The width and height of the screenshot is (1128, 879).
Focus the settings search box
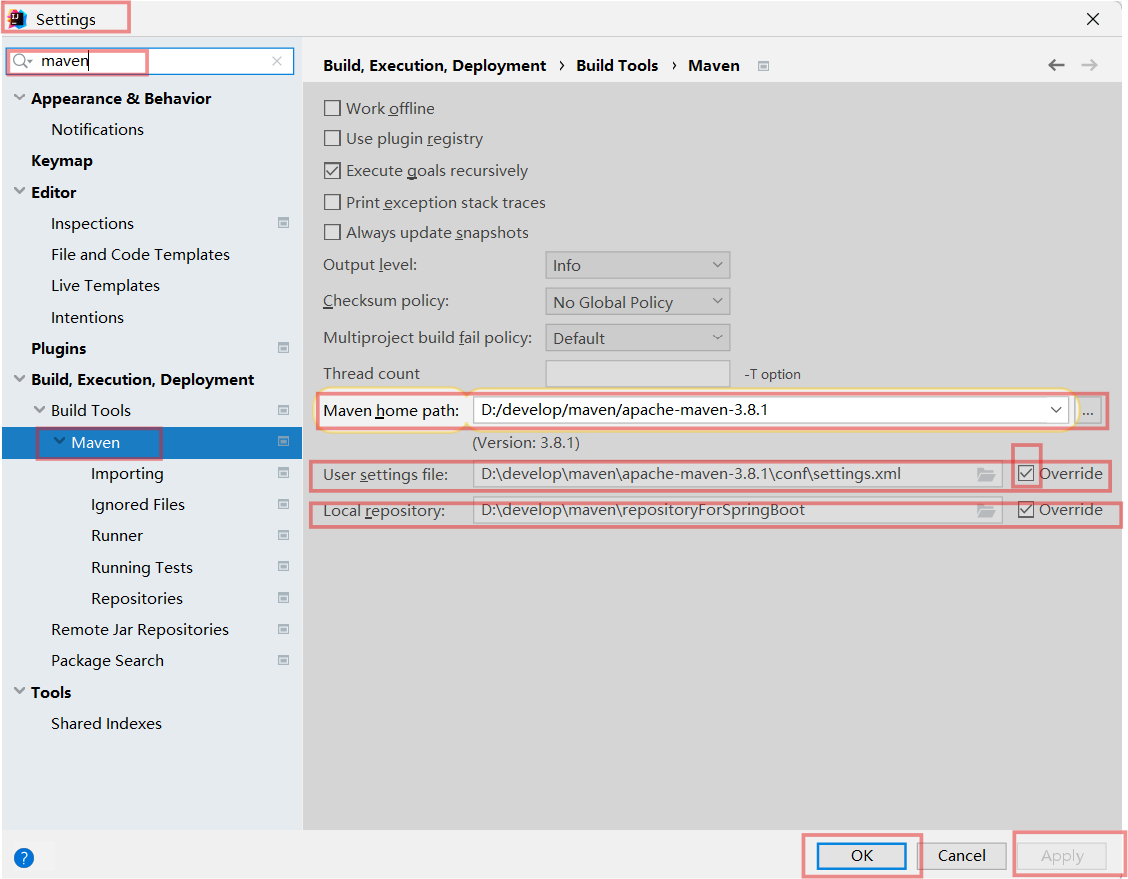coord(151,61)
